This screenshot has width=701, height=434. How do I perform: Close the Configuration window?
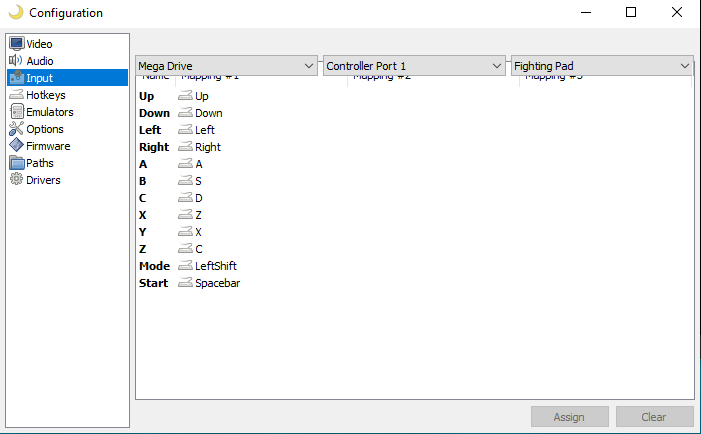(x=677, y=12)
